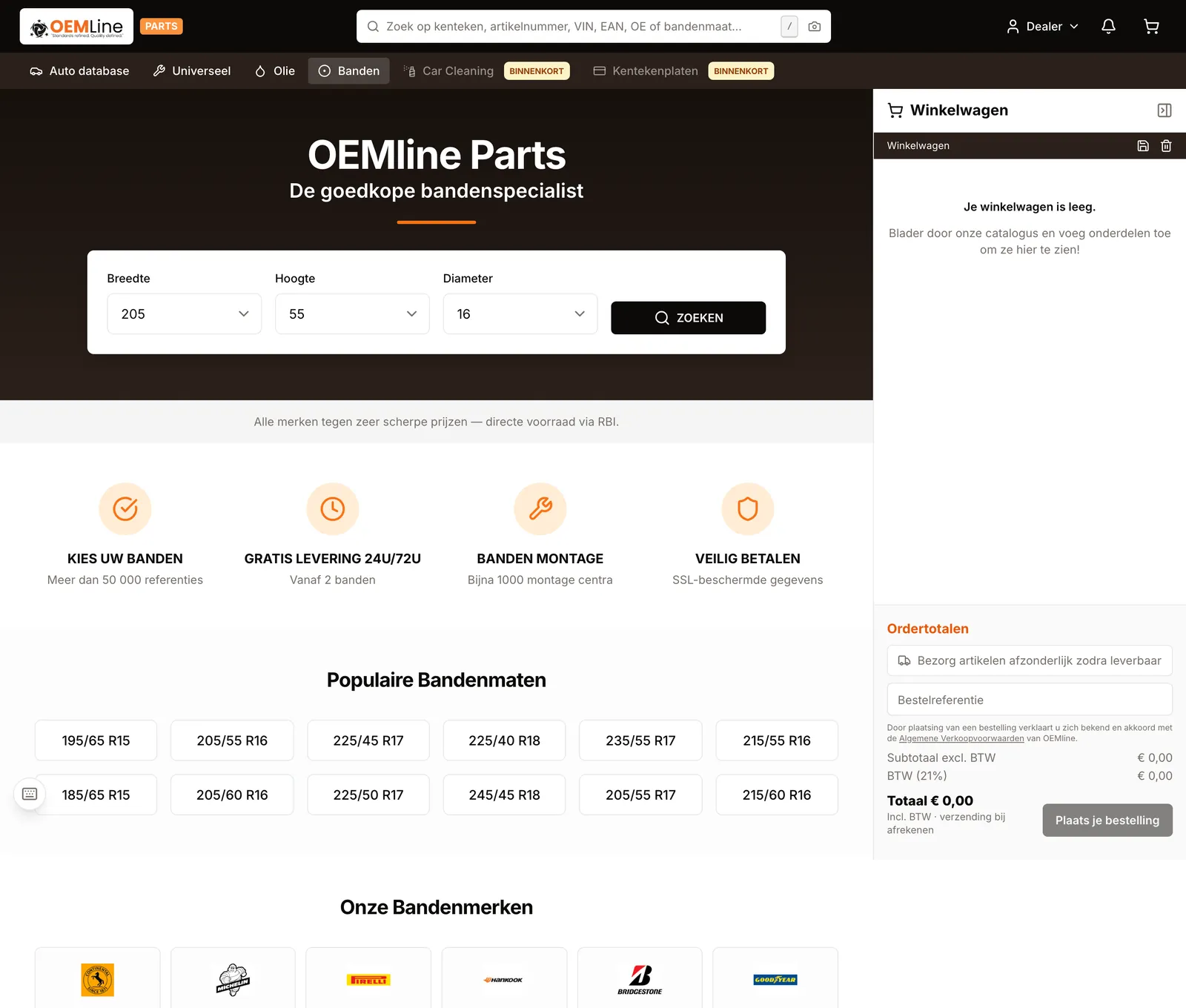Choose tire size 215/60 R16
The height and width of the screenshot is (1008, 1186).
coord(777,795)
